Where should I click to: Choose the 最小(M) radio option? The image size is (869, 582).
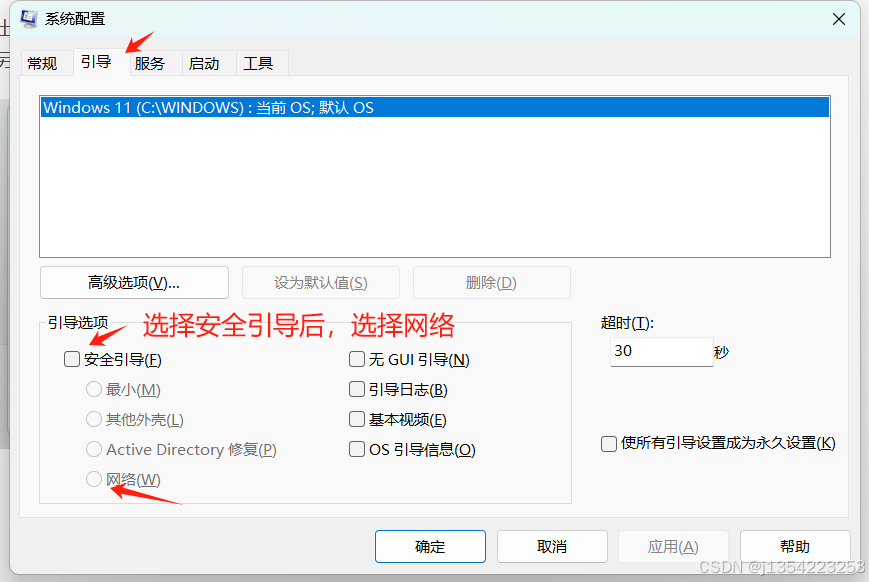click(x=94, y=389)
